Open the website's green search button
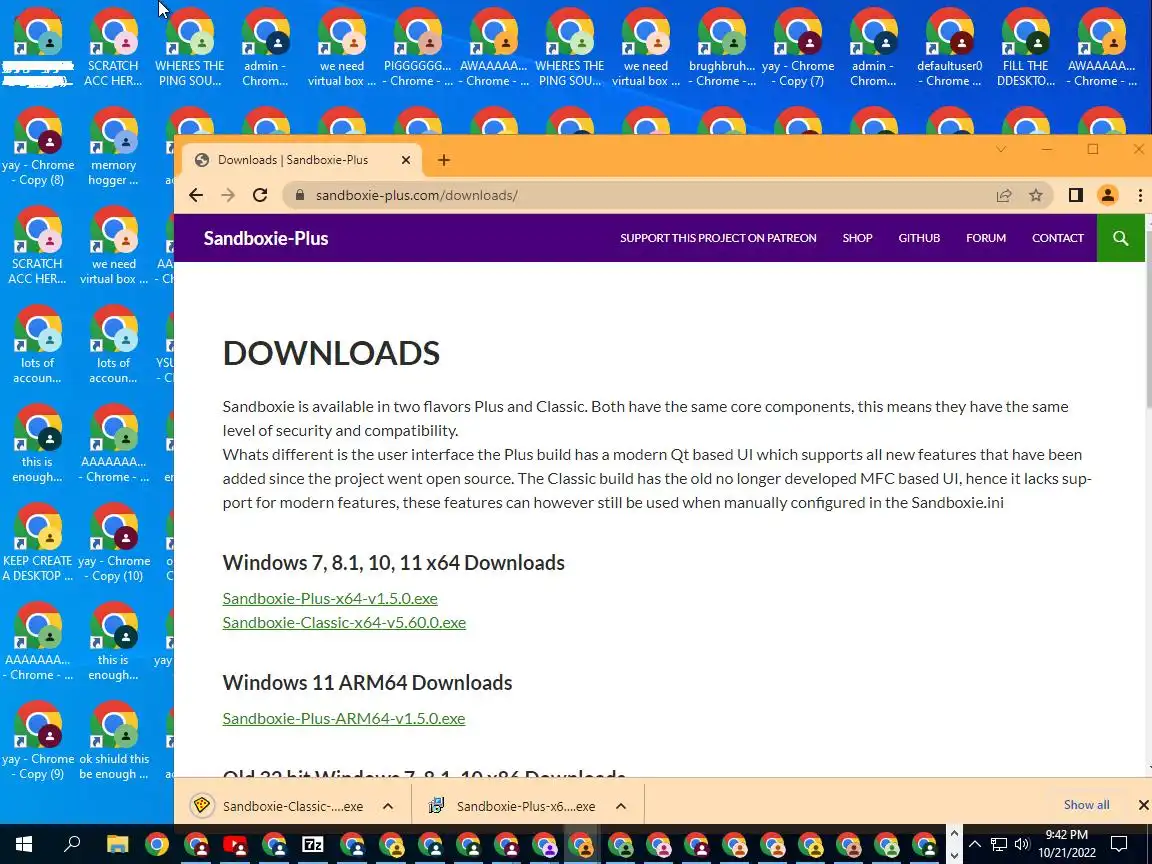The image size is (1152, 864). tap(1120, 238)
